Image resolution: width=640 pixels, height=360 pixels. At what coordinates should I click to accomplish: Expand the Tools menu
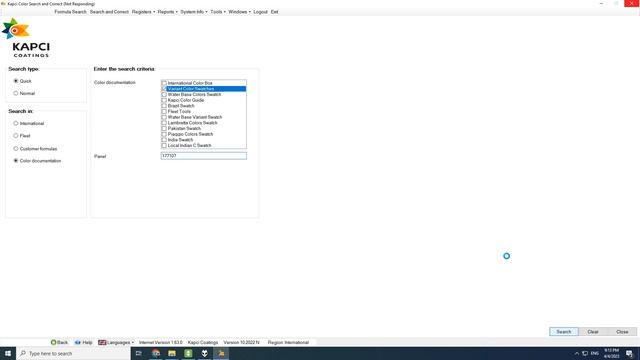click(x=218, y=12)
